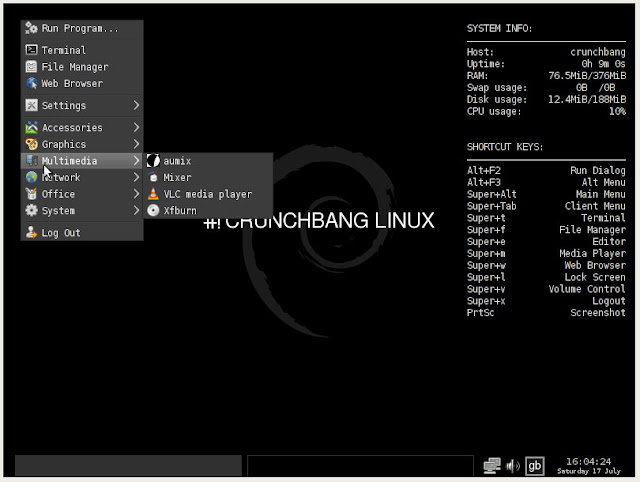Open Xfburn from Multimedia submenu
This screenshot has height=482, width=640.
point(208,211)
